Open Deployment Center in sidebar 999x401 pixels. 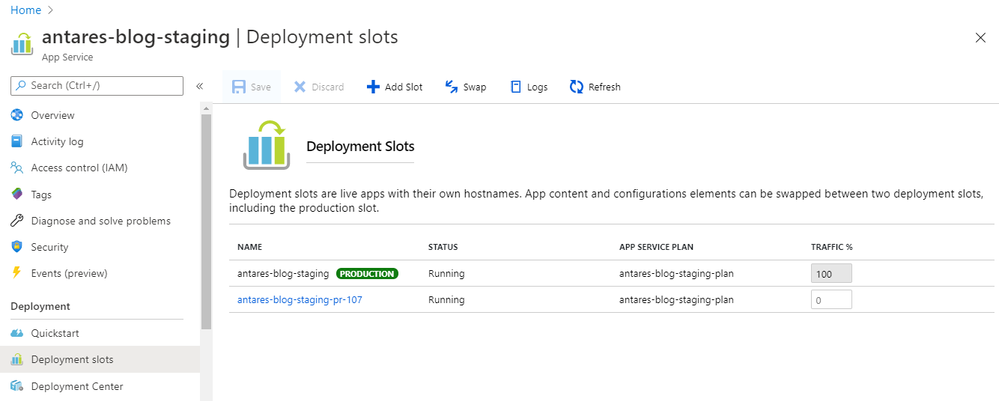[76, 386]
